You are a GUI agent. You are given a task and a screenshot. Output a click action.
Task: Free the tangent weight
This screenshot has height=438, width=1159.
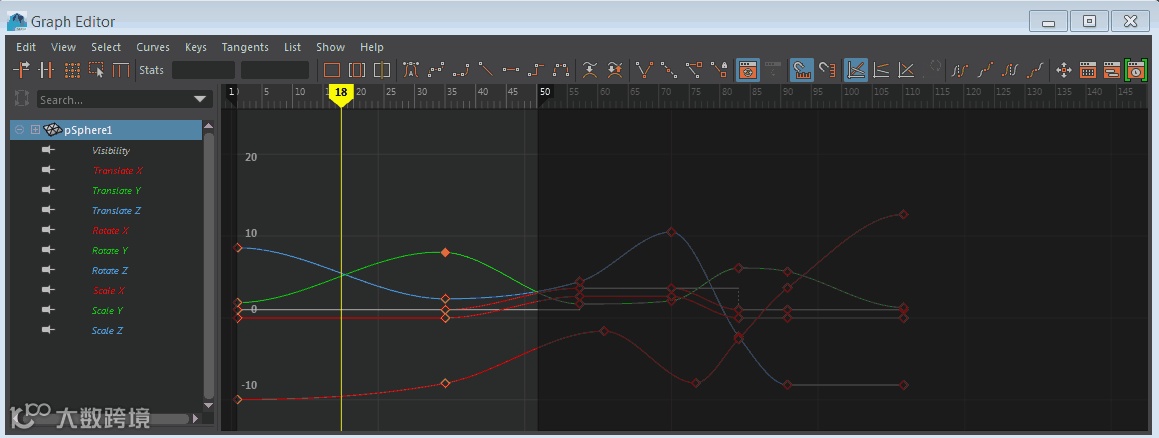coord(694,70)
